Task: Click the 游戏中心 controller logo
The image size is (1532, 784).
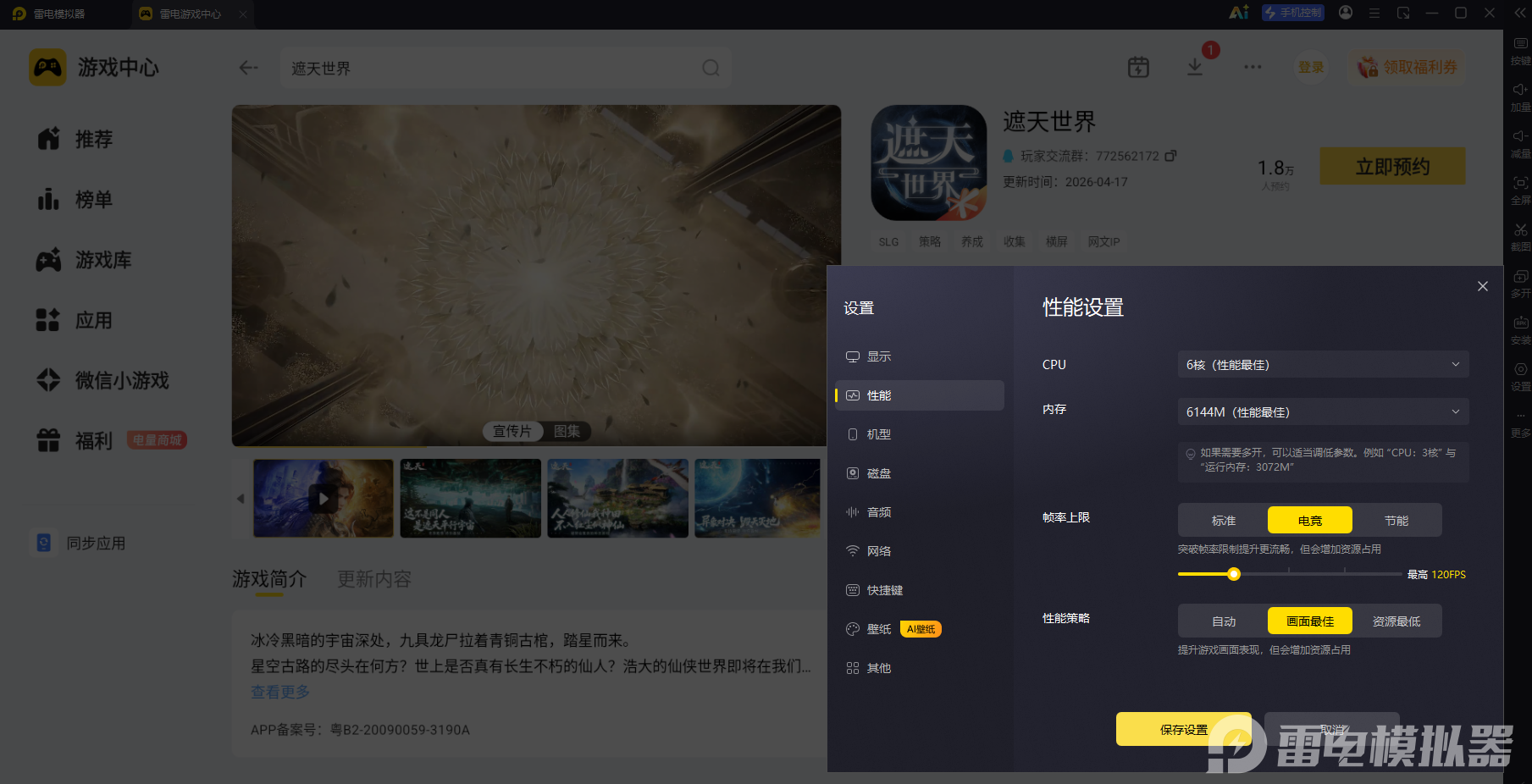Action: coord(47,67)
